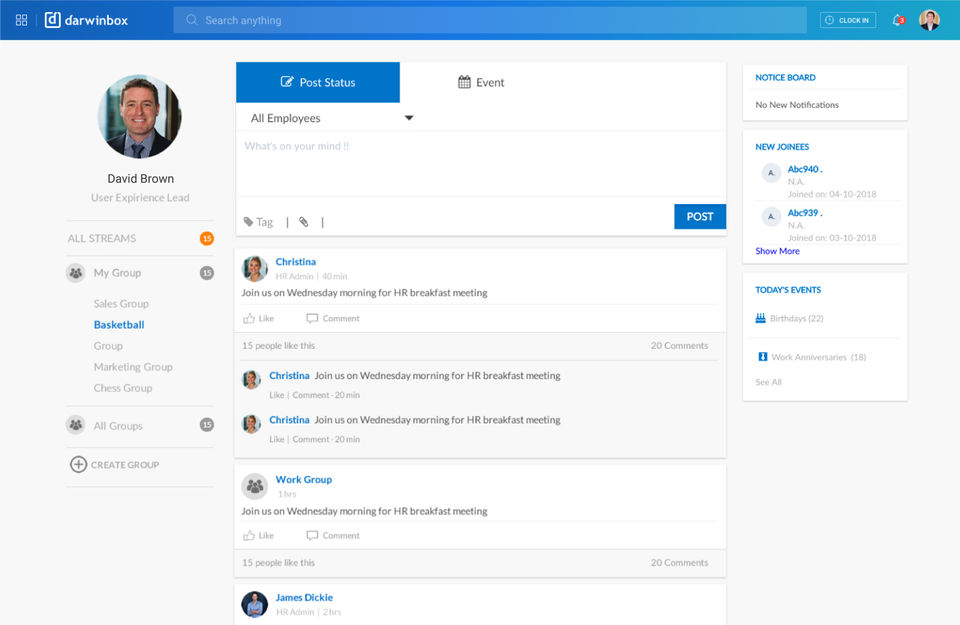Open the Abc940 joinee link
This screenshot has height=625, width=960.
(x=805, y=169)
